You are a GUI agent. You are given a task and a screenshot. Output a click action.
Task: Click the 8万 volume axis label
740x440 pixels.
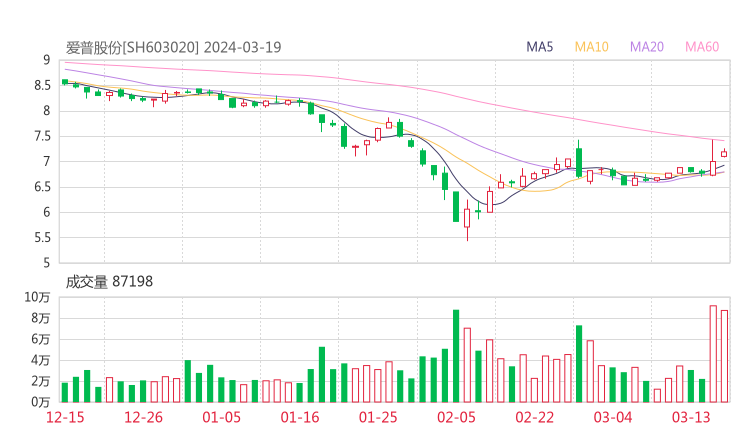(40, 318)
